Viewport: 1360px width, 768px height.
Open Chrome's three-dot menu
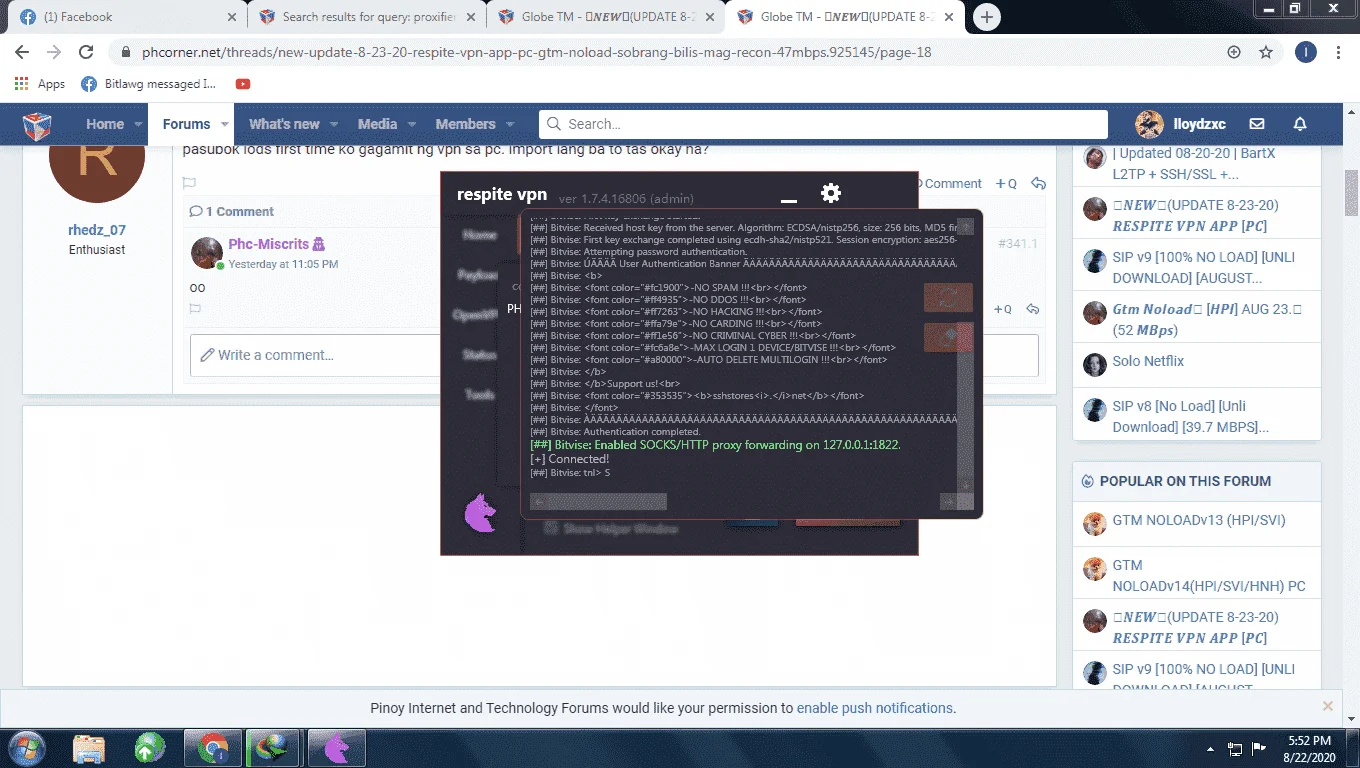point(1339,52)
